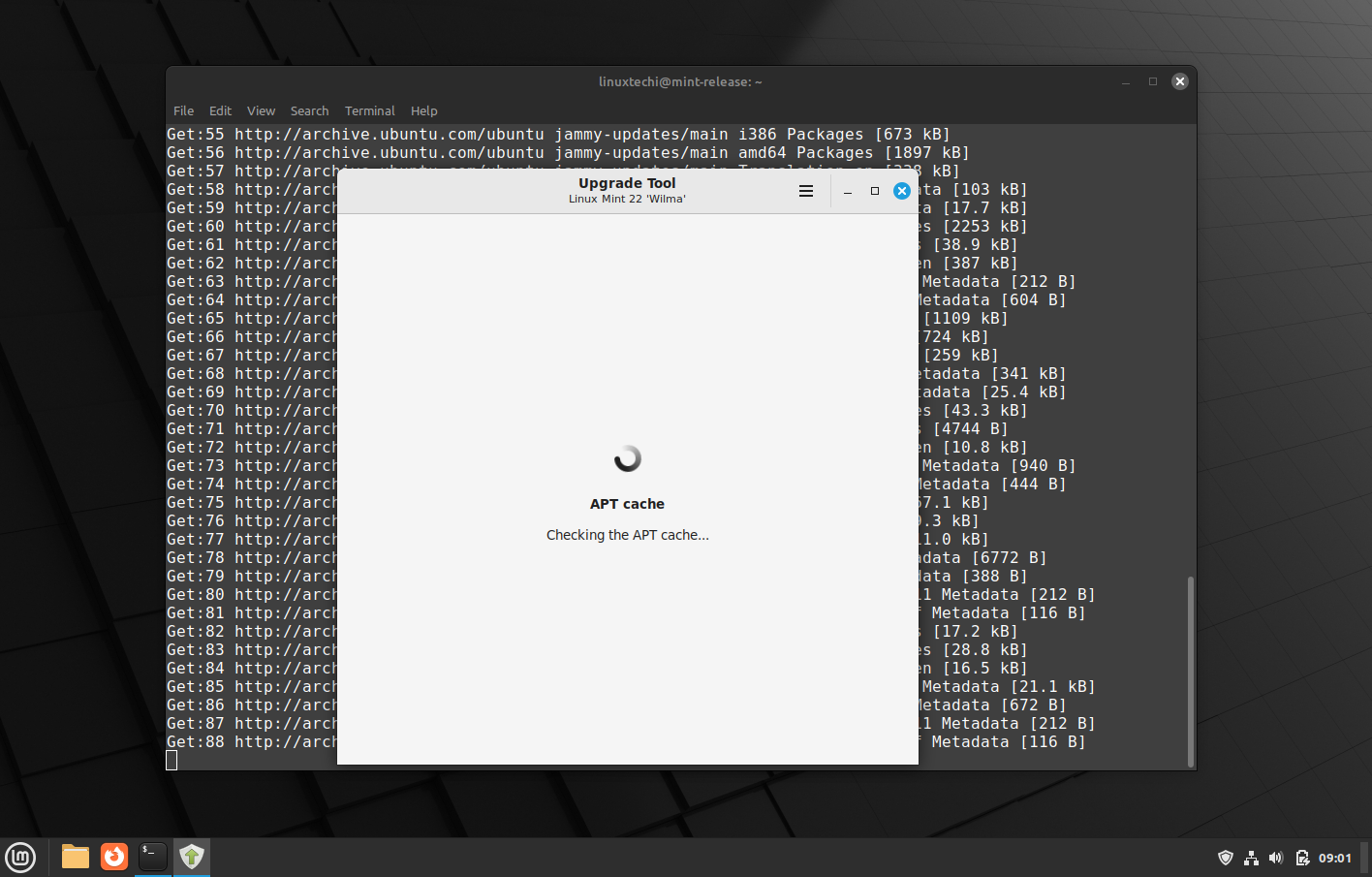Click the 'Get:55' terminal line
The width and height of the screenshot is (1372, 877).
[x=558, y=134]
